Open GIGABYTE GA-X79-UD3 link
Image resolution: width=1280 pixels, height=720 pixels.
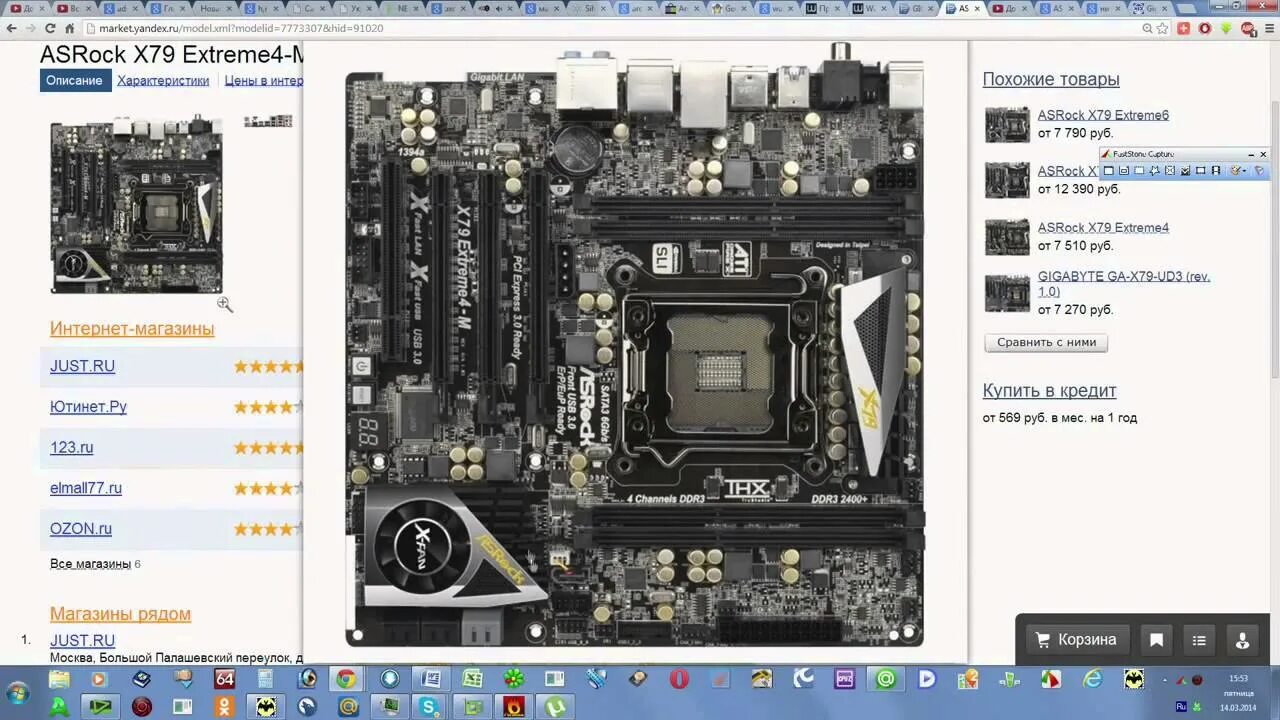tap(1124, 283)
